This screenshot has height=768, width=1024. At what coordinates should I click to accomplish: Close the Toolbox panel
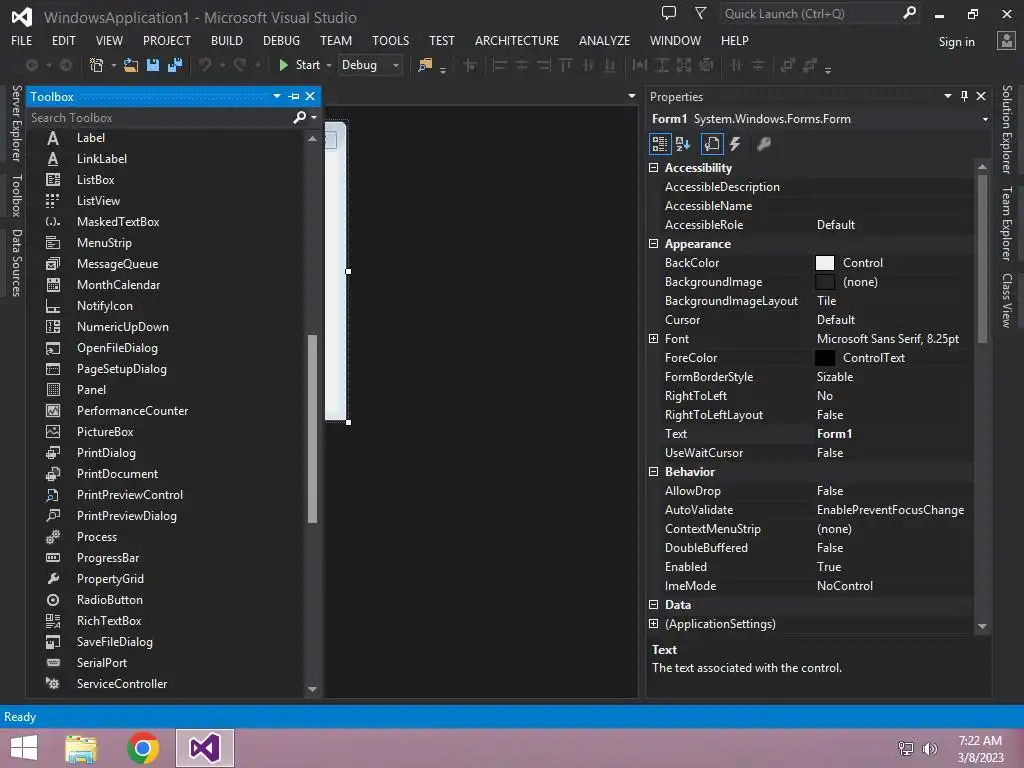point(310,96)
